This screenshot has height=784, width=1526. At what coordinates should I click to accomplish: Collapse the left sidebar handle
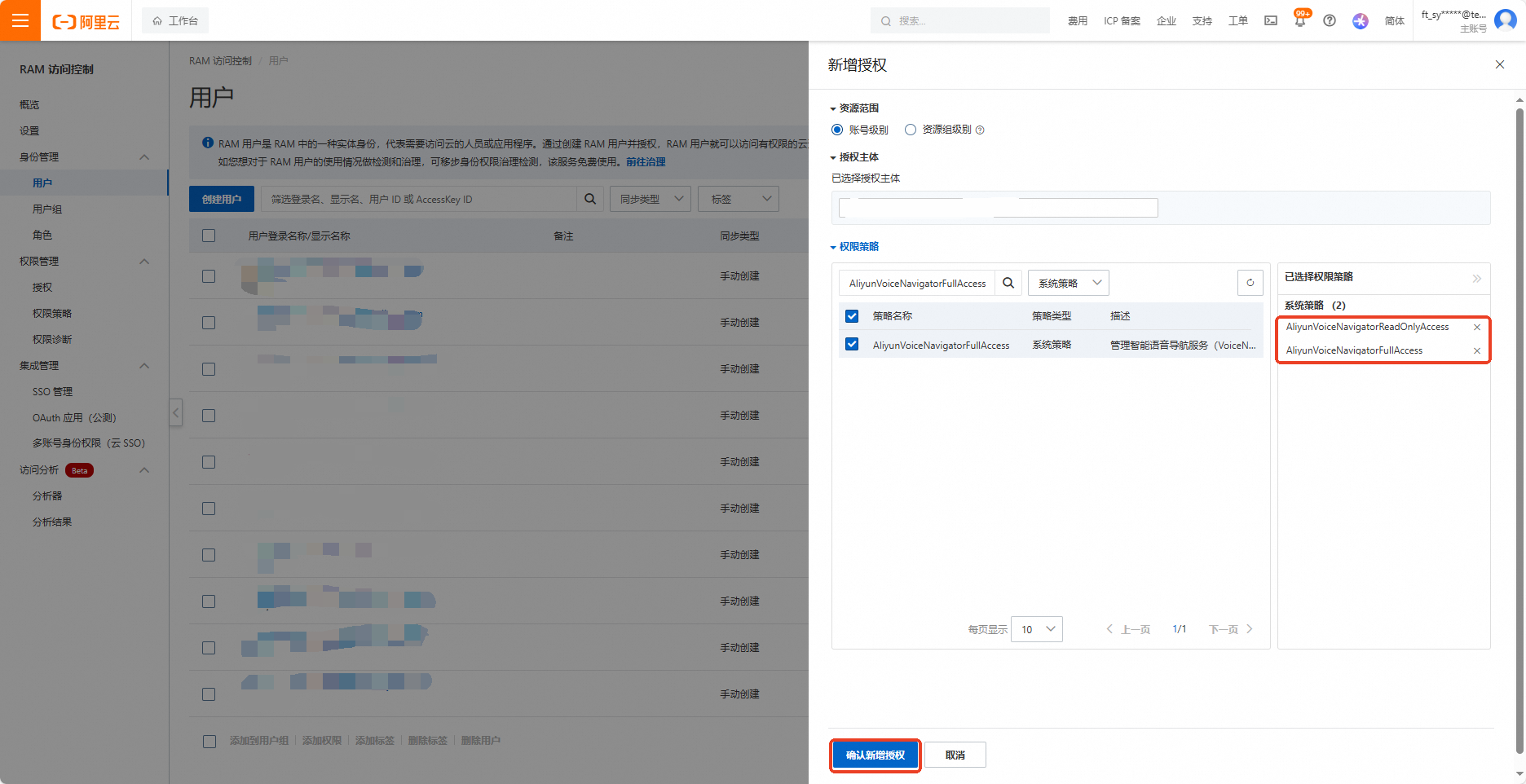175,412
